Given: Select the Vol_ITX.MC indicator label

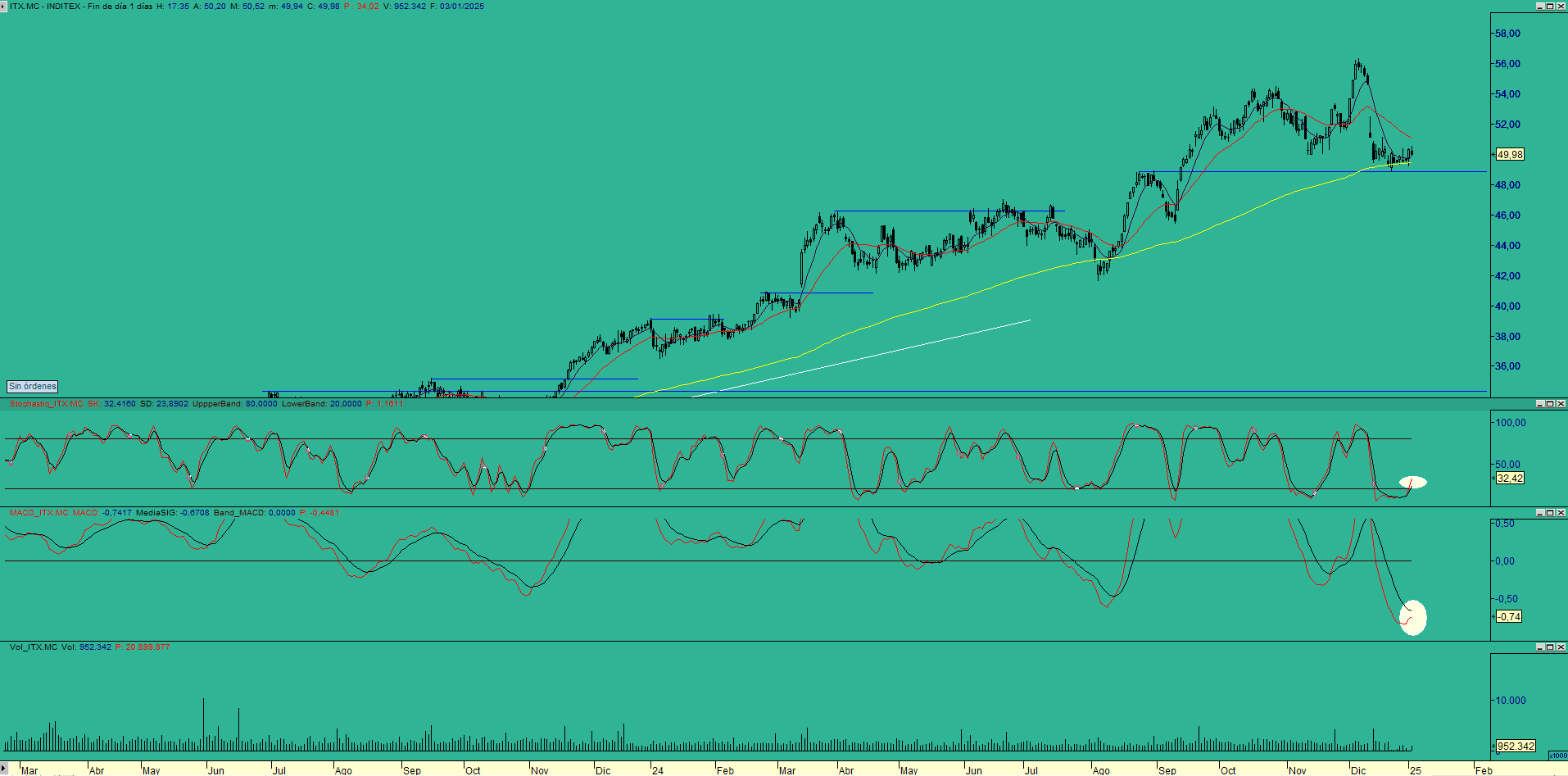Looking at the screenshot, I should coord(34,647).
